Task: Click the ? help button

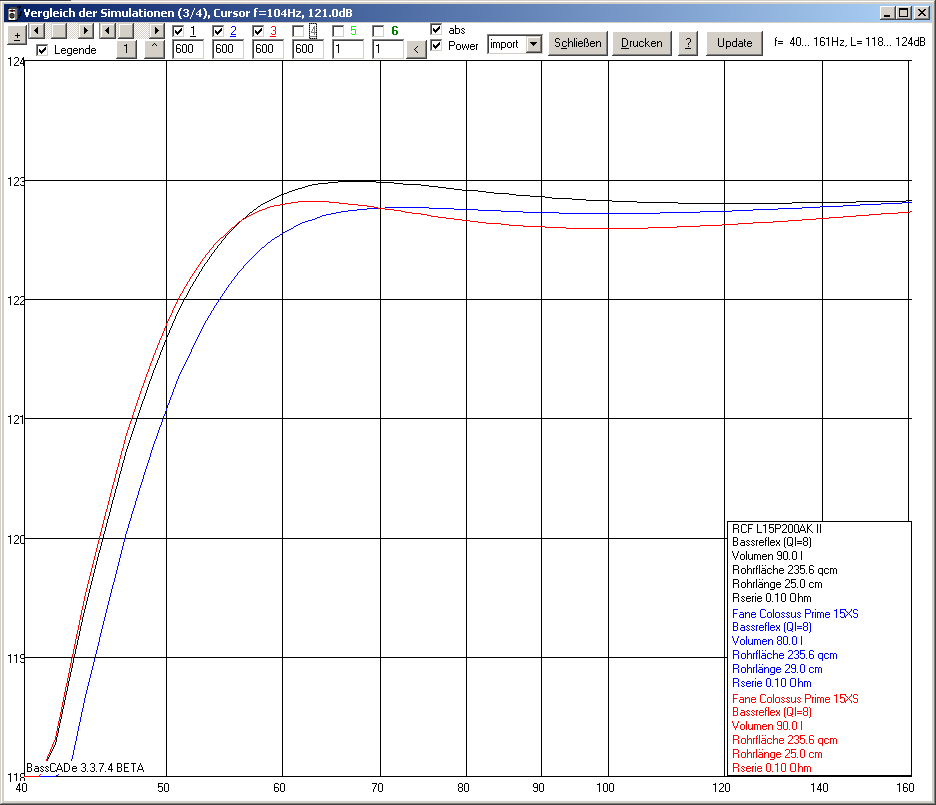Action: [x=688, y=43]
